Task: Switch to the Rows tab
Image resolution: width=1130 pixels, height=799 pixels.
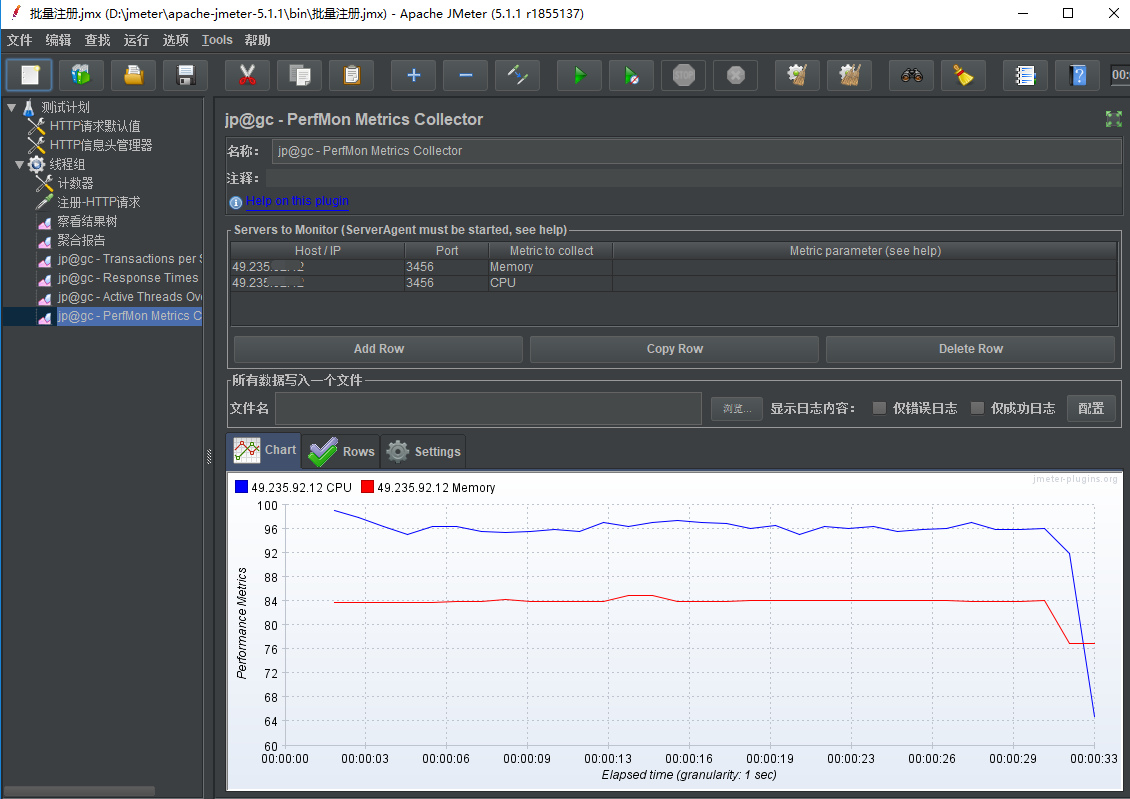Action: click(341, 451)
